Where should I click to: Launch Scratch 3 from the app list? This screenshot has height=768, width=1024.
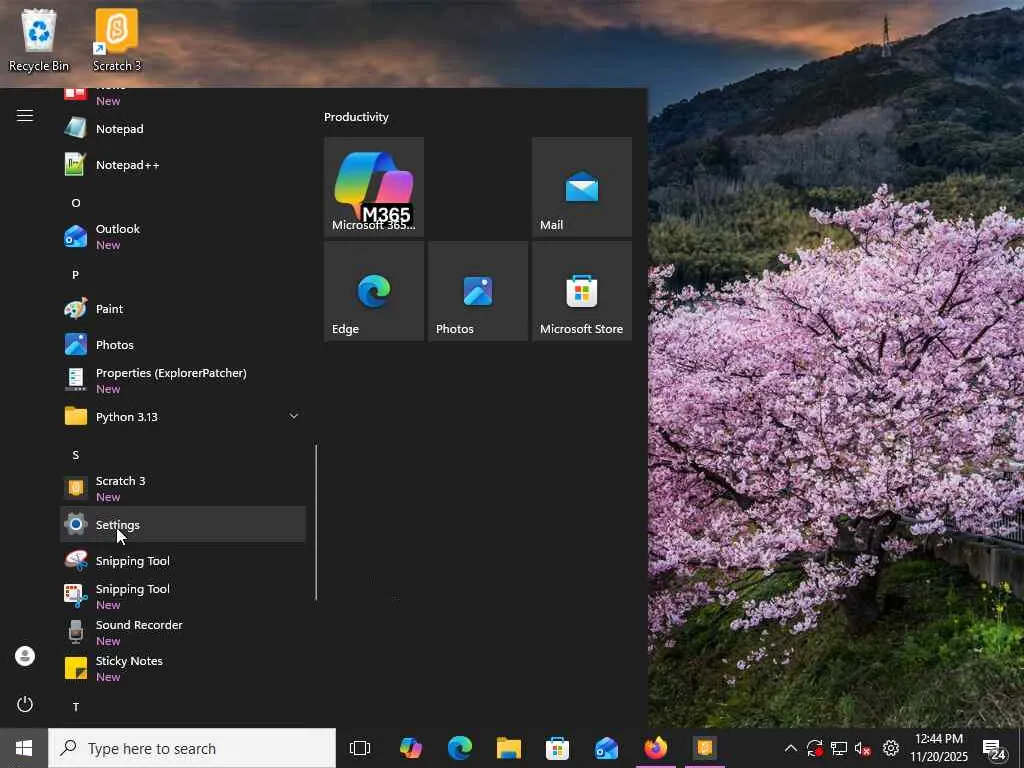coord(183,488)
